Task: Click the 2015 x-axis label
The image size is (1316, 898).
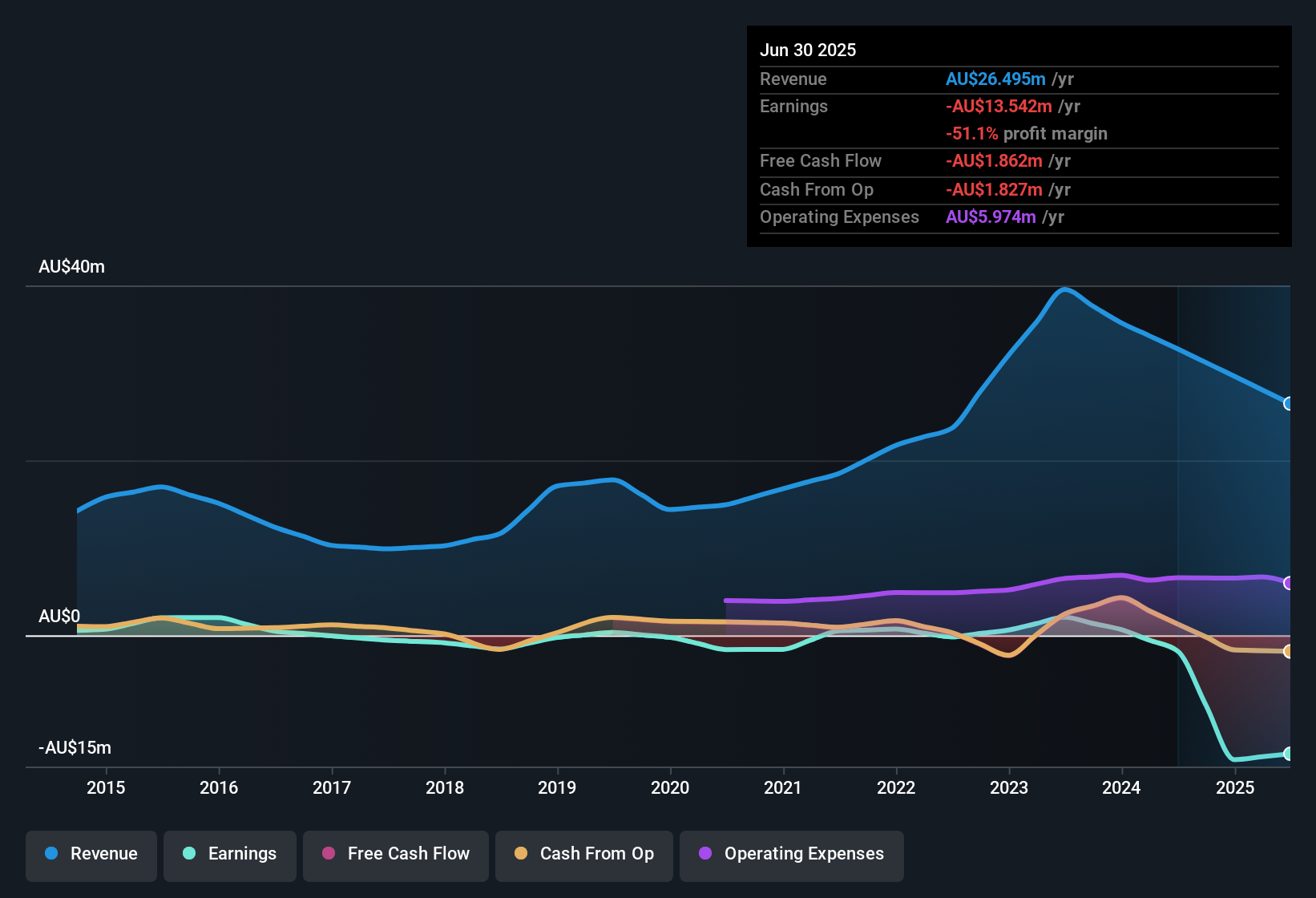Action: [x=106, y=787]
